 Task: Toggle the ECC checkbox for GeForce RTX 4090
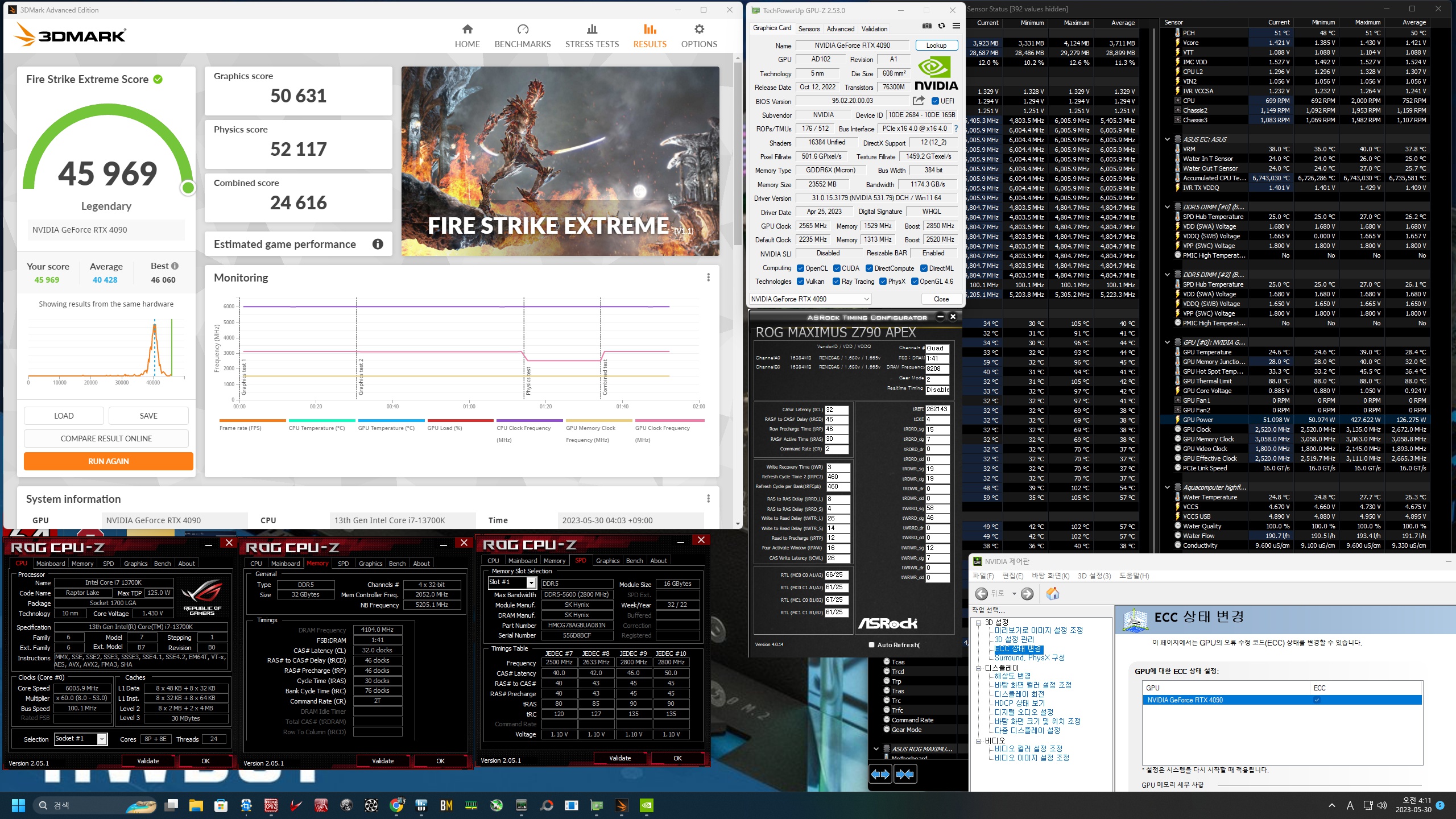pyautogui.click(x=1317, y=700)
